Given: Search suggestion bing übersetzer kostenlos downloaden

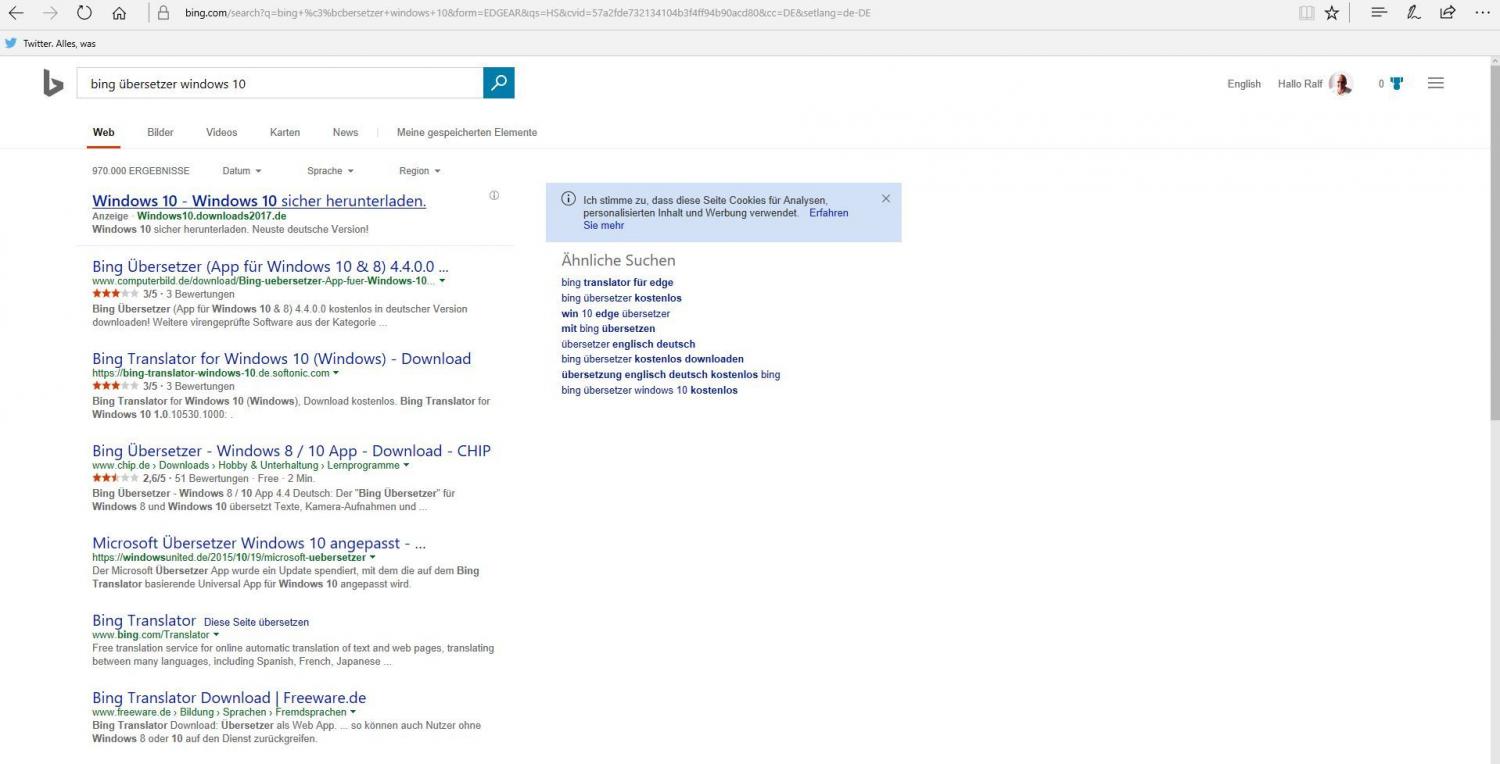Looking at the screenshot, I should [x=652, y=359].
